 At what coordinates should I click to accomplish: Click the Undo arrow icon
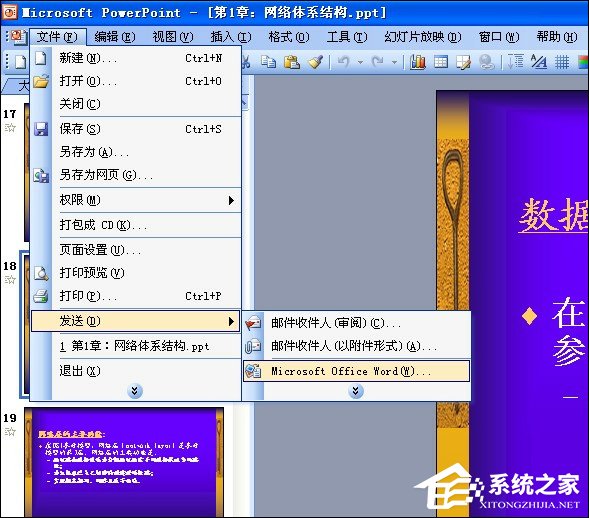343,62
